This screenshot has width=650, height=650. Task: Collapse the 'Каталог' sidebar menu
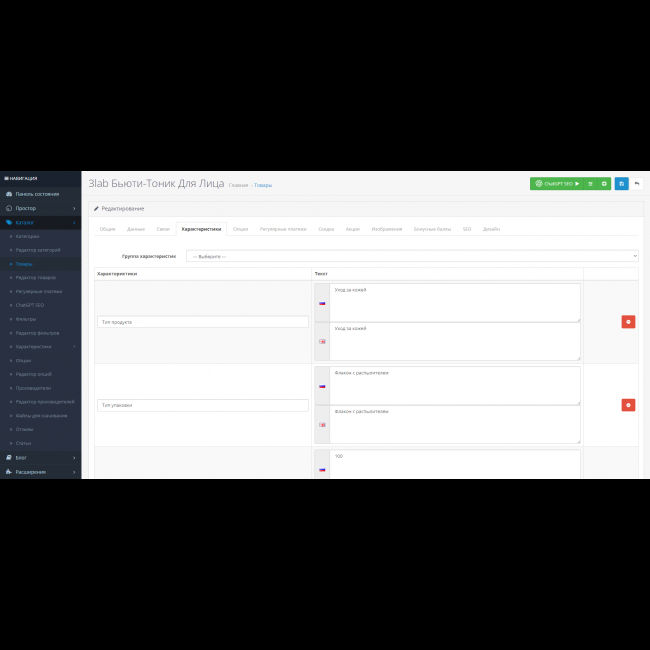pyautogui.click(x=40, y=222)
